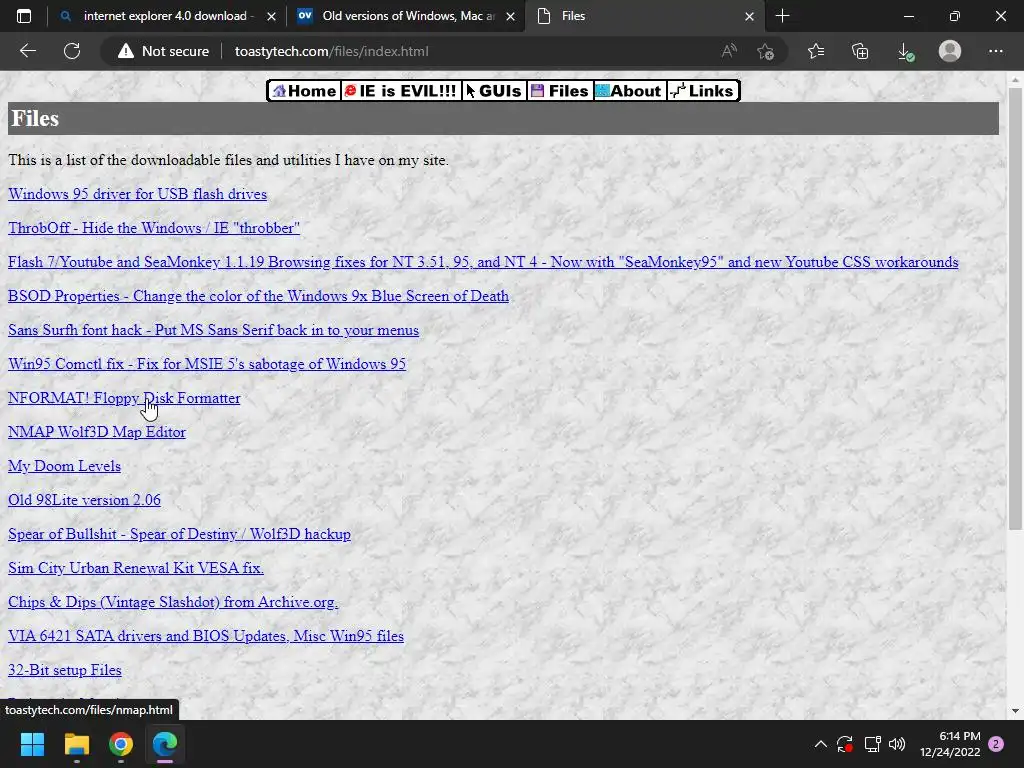Launch Google Chrome from the taskbar
Screen dimensions: 1024x768
pyautogui.click(x=121, y=744)
